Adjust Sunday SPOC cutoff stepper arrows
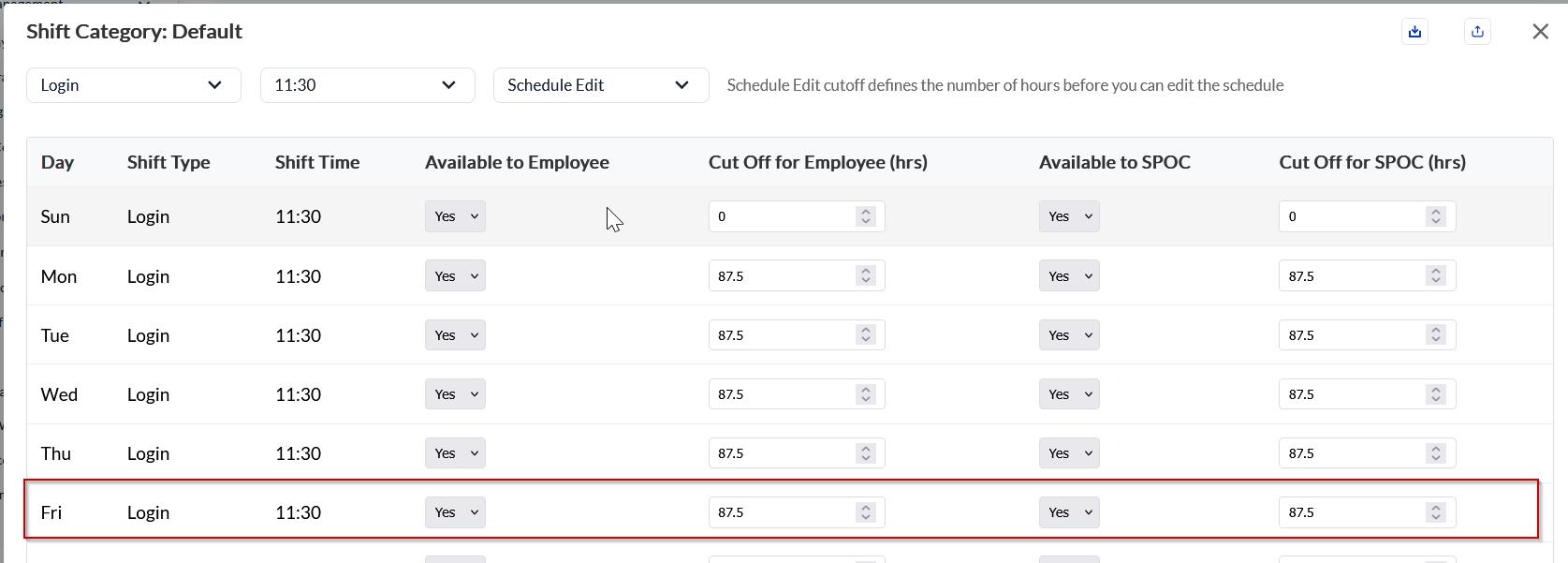Screen dimensions: 1568x563 click(1436, 216)
